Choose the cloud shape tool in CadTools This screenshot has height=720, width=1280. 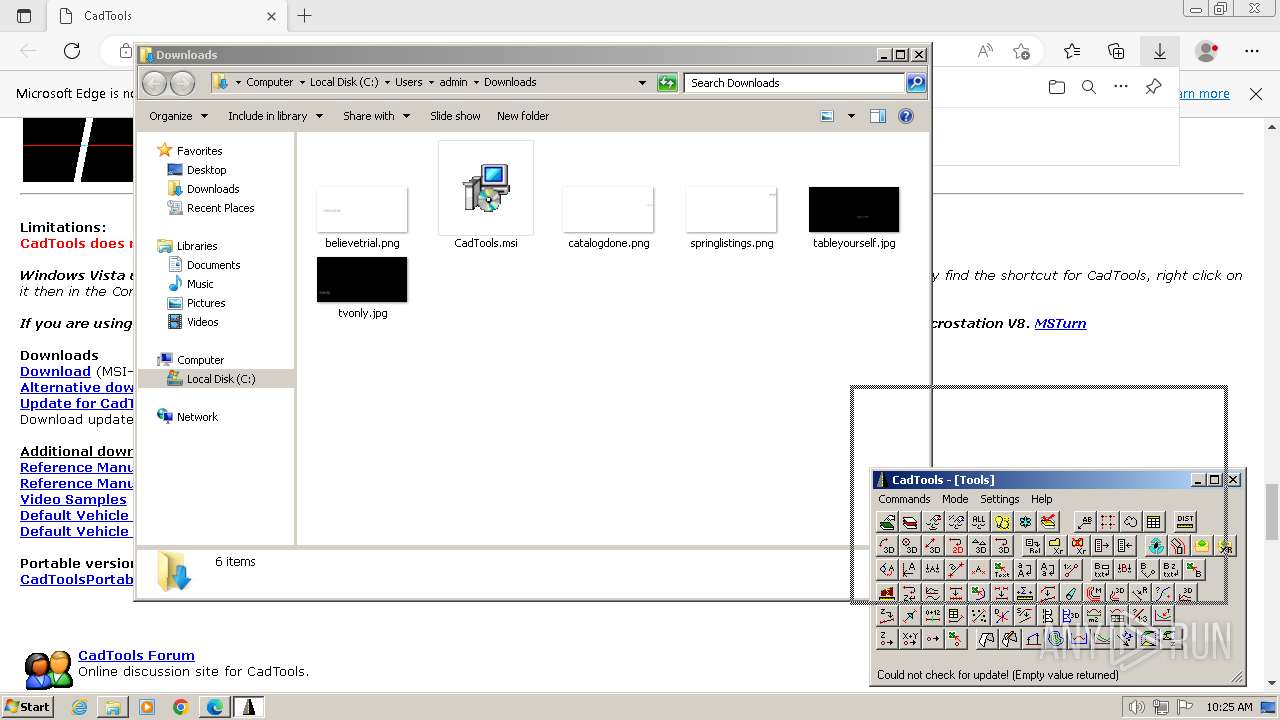click(1131, 521)
